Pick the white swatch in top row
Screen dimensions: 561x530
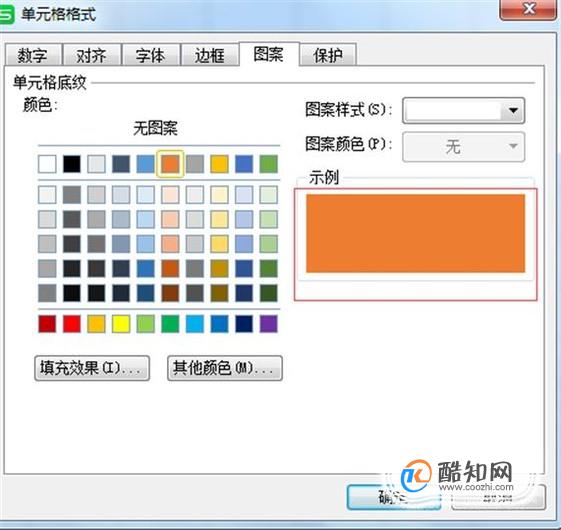click(47, 164)
